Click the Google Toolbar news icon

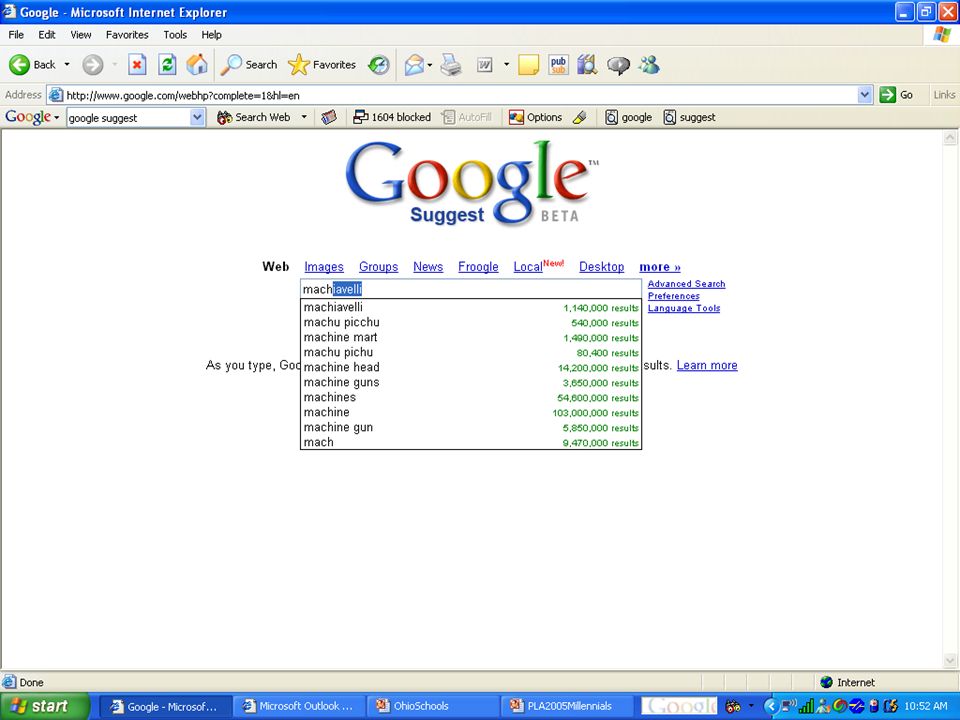(x=329, y=117)
